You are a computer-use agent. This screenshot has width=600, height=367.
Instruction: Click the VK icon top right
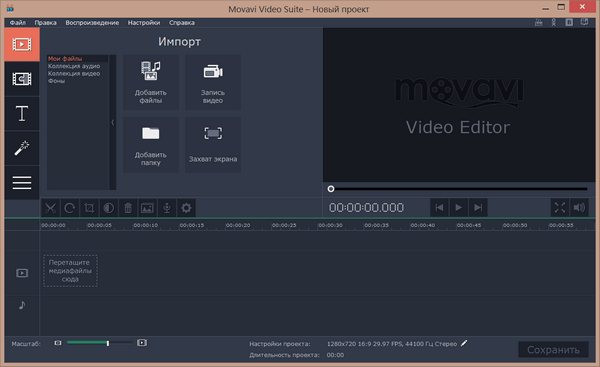(x=569, y=23)
